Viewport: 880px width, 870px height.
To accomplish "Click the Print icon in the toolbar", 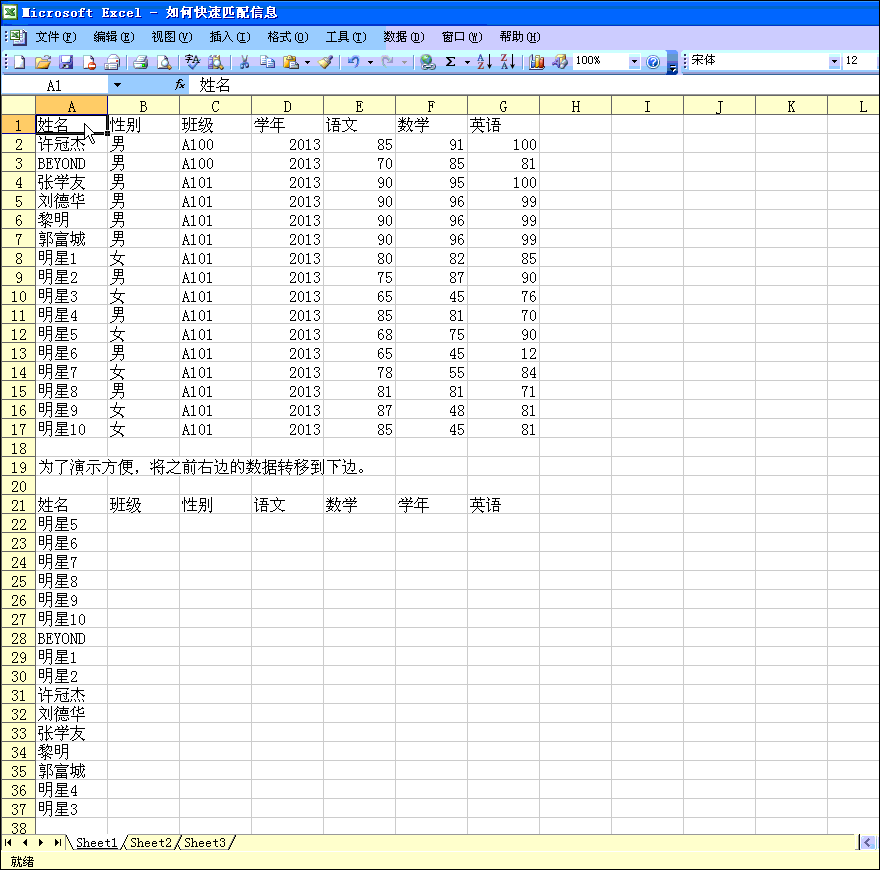I will 141,62.
